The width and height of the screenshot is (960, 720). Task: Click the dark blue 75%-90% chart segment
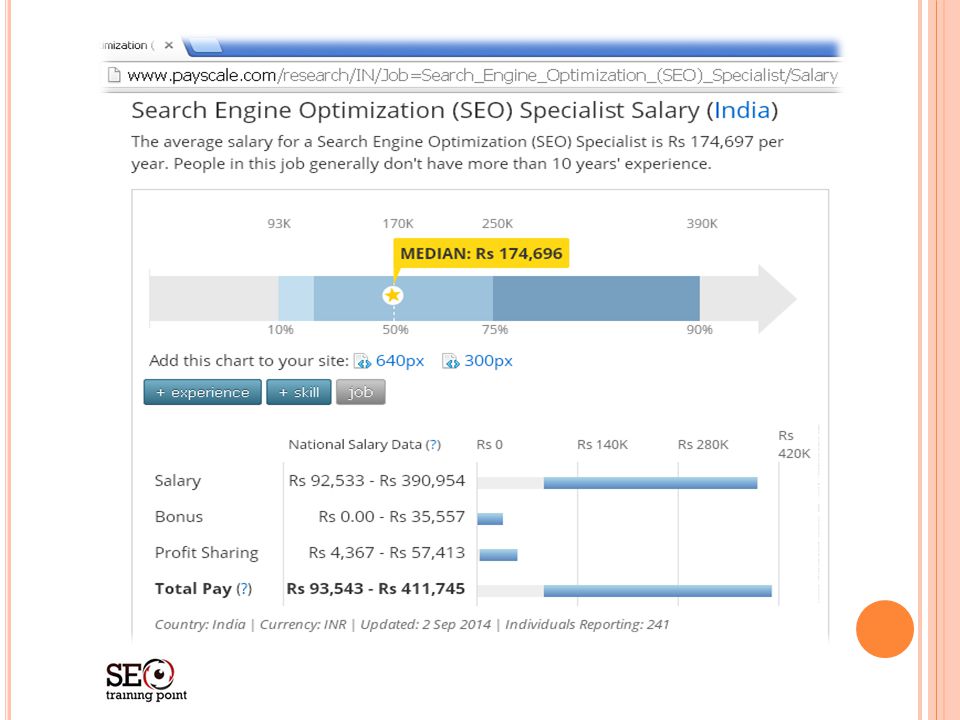596,298
